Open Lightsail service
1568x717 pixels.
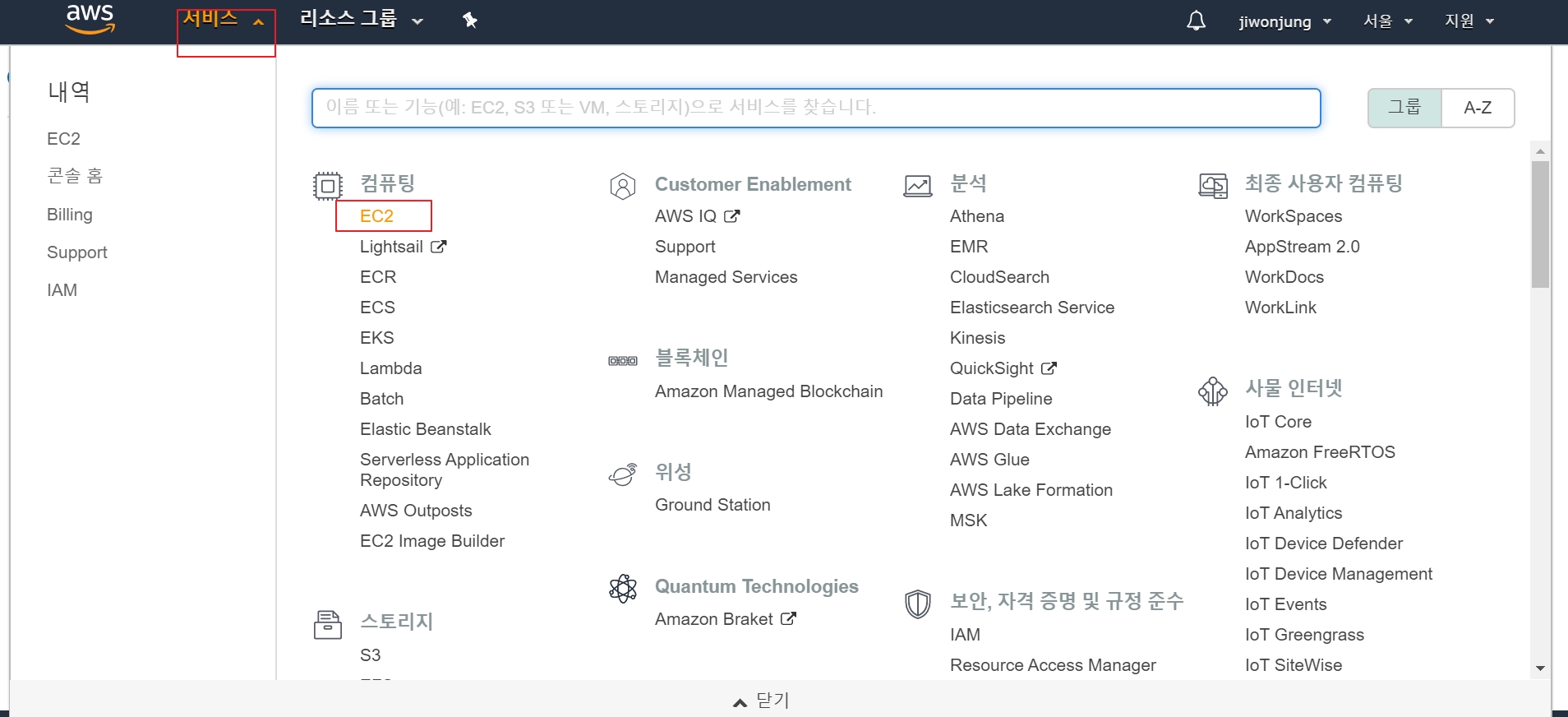coord(391,247)
